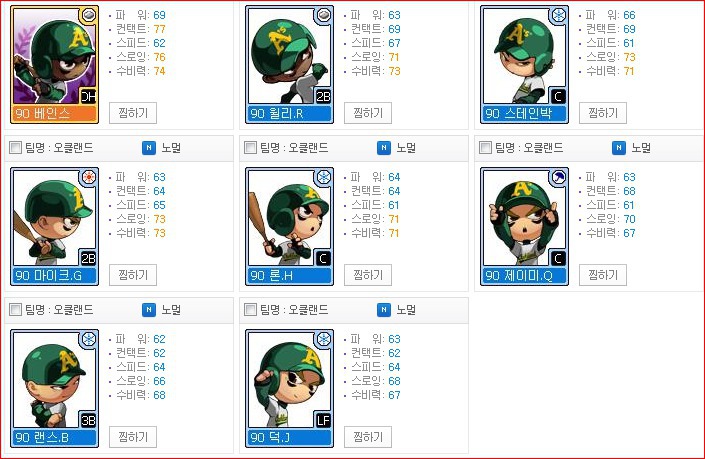The width and height of the screenshot is (705, 459).
Task: Click the umbrella icon on 제이미.Q card
Action: click(x=559, y=177)
